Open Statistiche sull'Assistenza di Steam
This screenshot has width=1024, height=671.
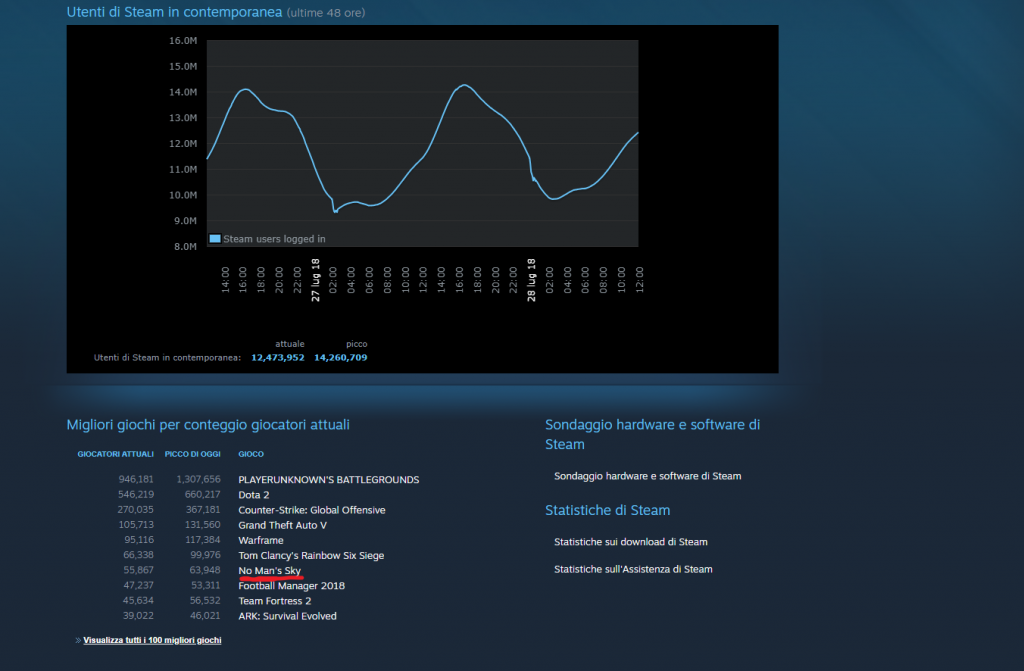[x=633, y=569]
